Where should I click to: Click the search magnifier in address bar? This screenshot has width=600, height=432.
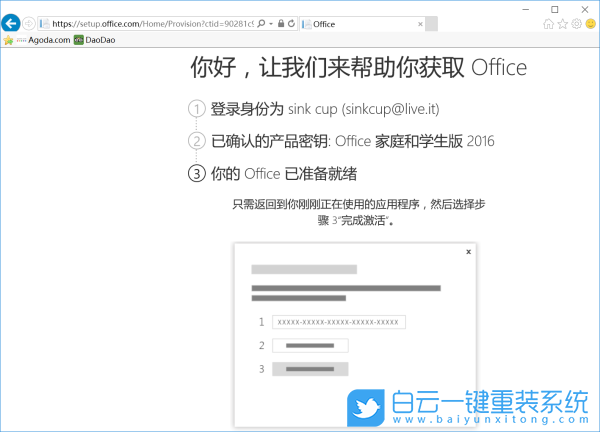[261, 24]
